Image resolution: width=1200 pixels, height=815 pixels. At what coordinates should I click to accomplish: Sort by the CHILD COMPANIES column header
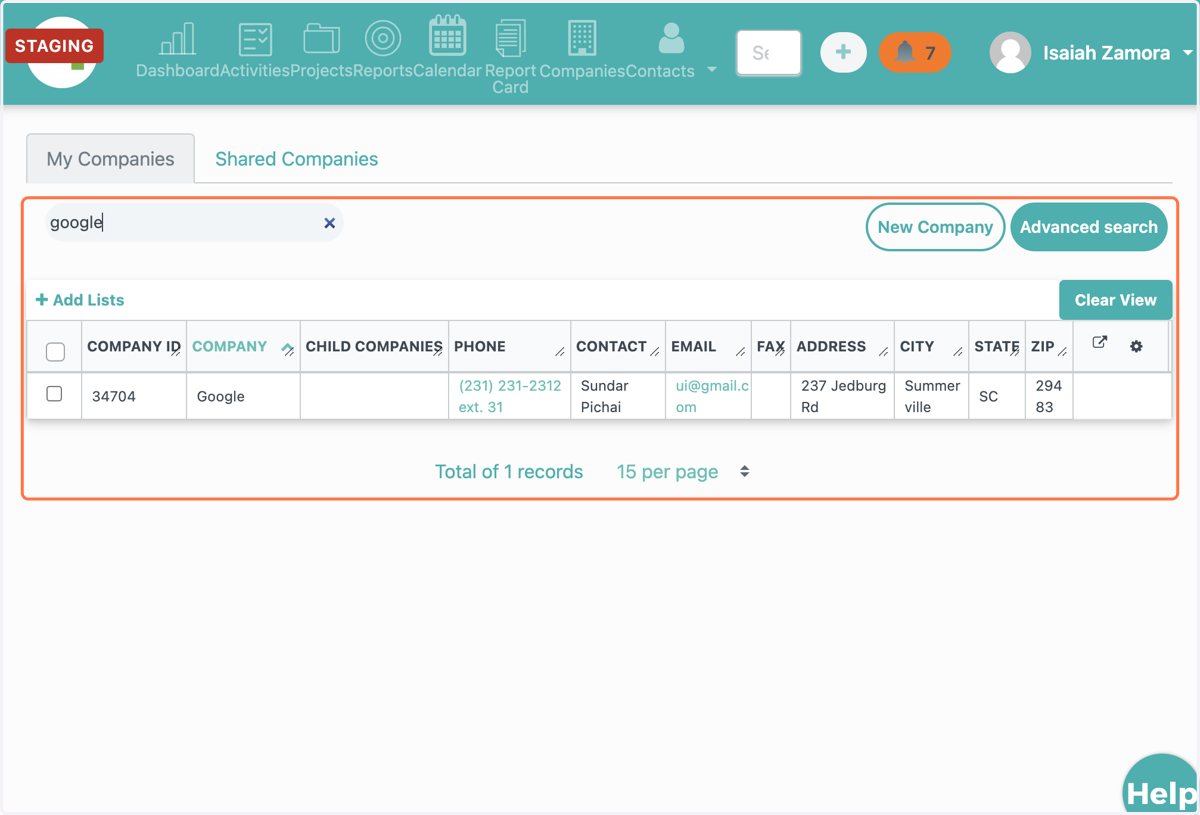click(374, 346)
